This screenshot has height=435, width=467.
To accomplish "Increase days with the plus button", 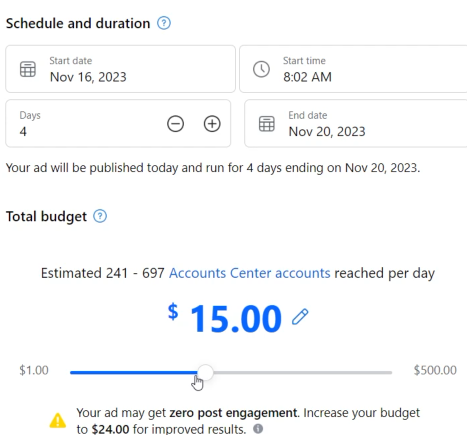I will click(x=212, y=124).
